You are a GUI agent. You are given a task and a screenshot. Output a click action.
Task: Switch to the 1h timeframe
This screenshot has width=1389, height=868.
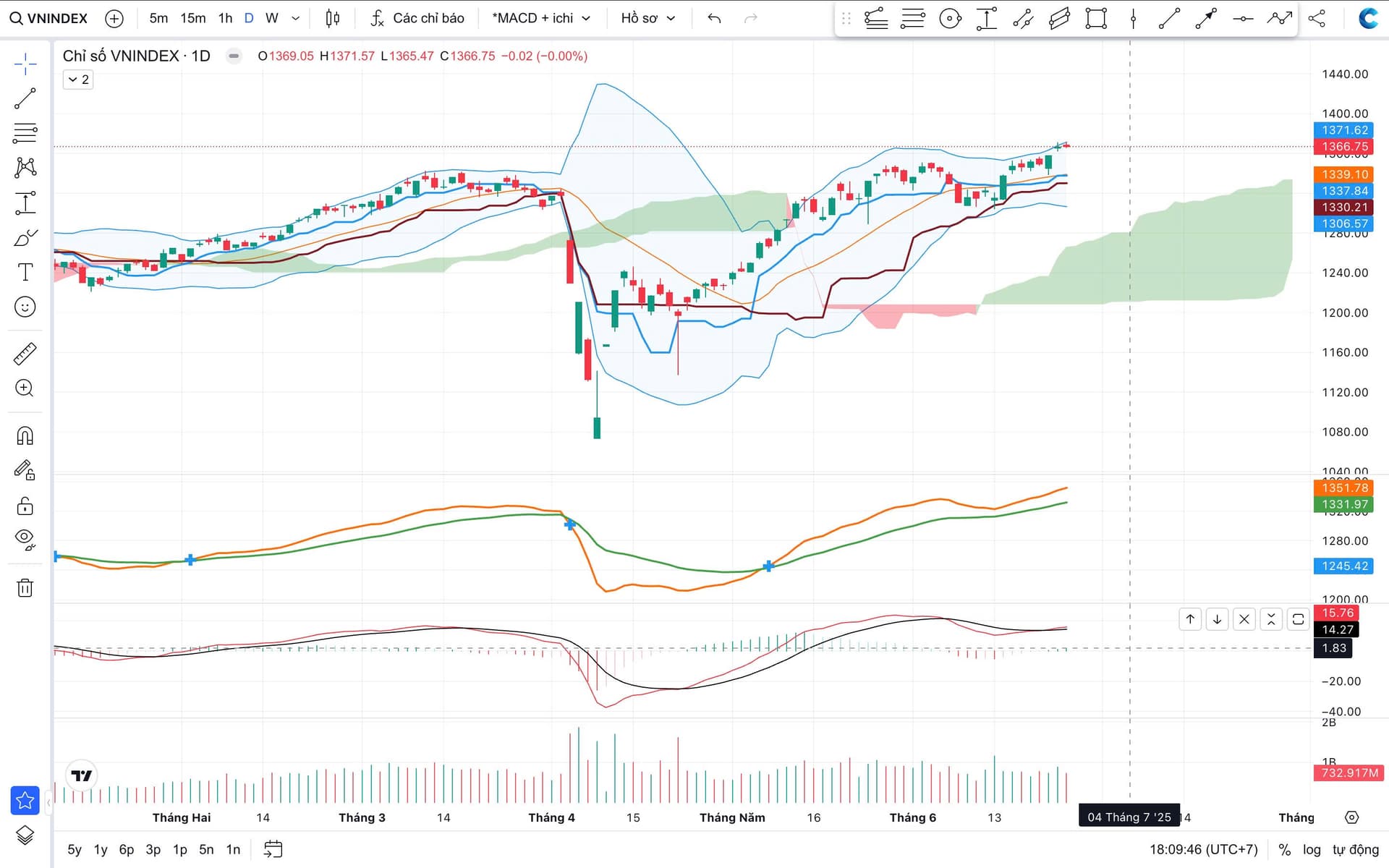[x=225, y=18]
